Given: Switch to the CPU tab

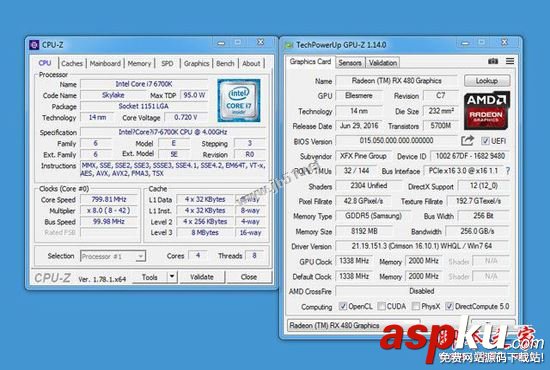Looking at the screenshot, I should 45,63.
